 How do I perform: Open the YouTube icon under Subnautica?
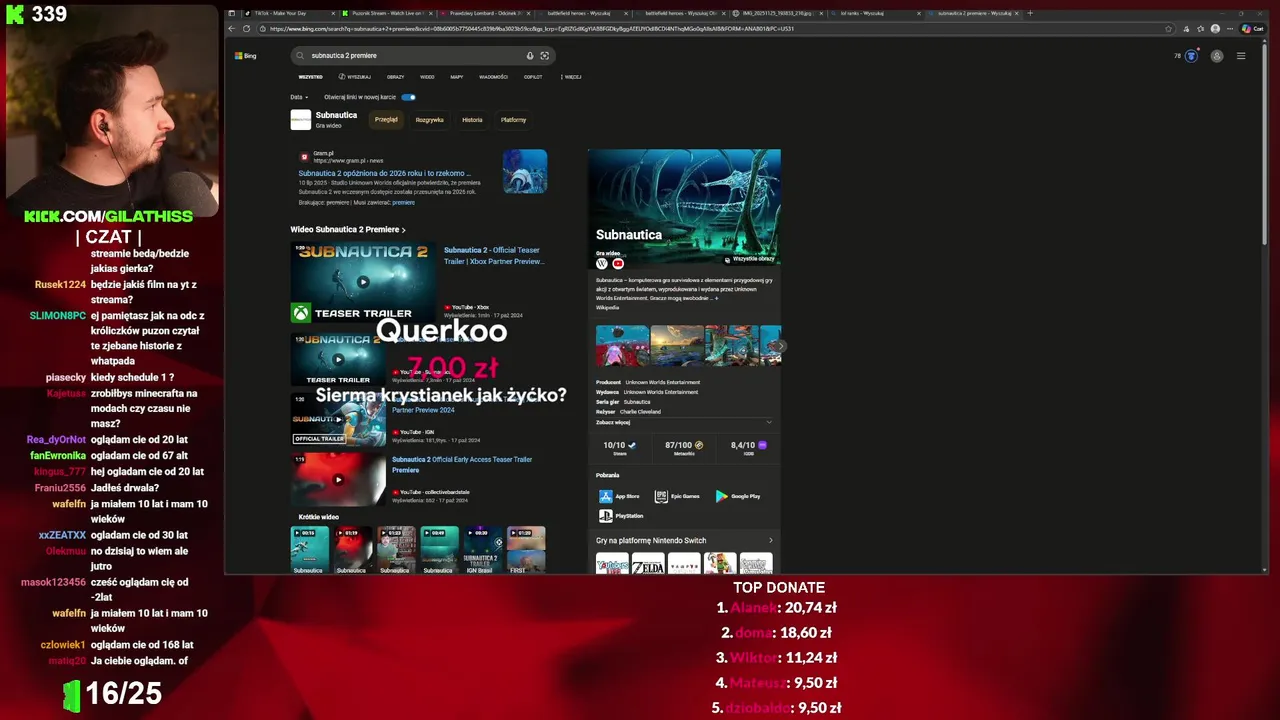[x=618, y=263]
